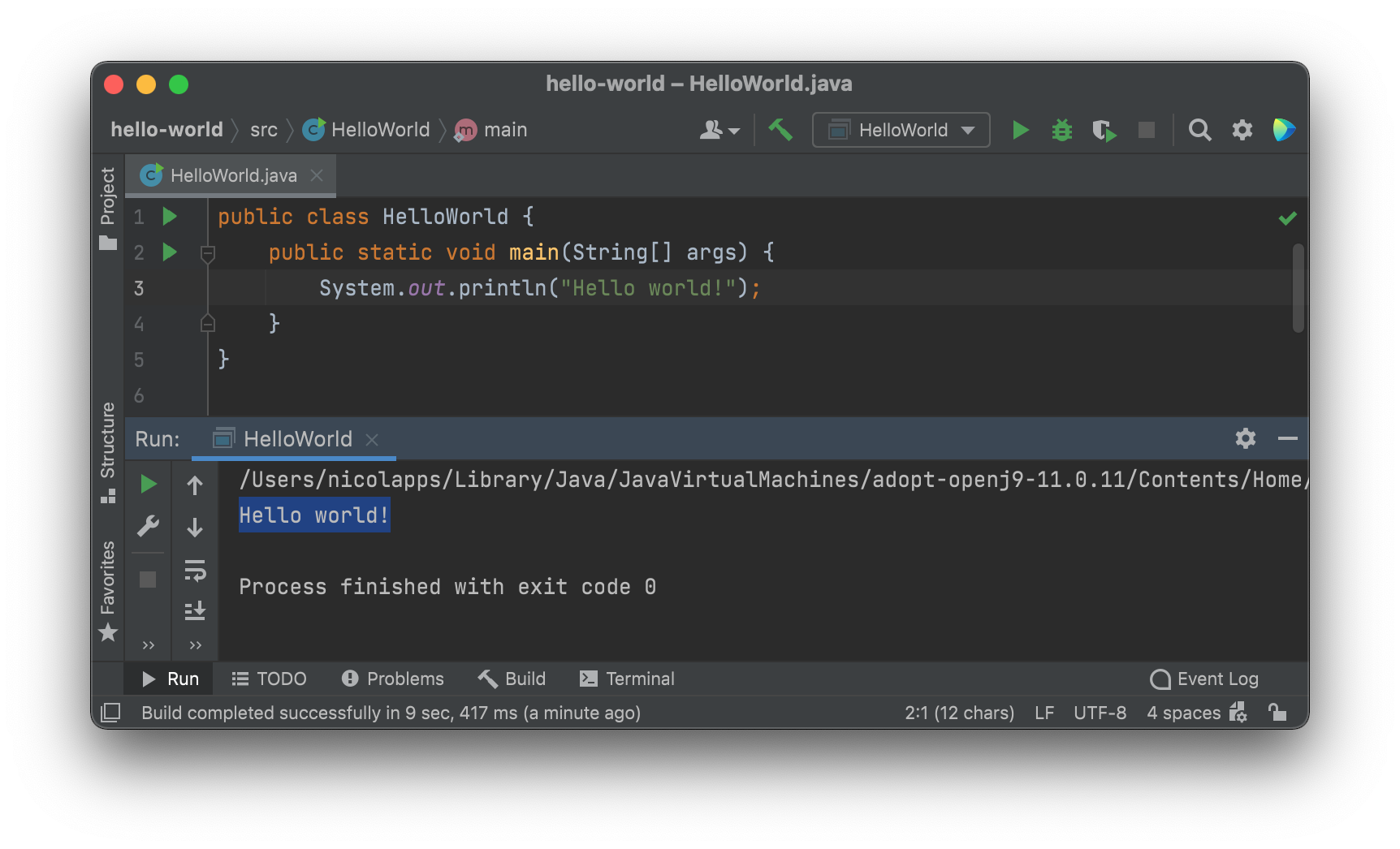Click the JDK path line in console
1400x849 pixels.
(x=773, y=480)
